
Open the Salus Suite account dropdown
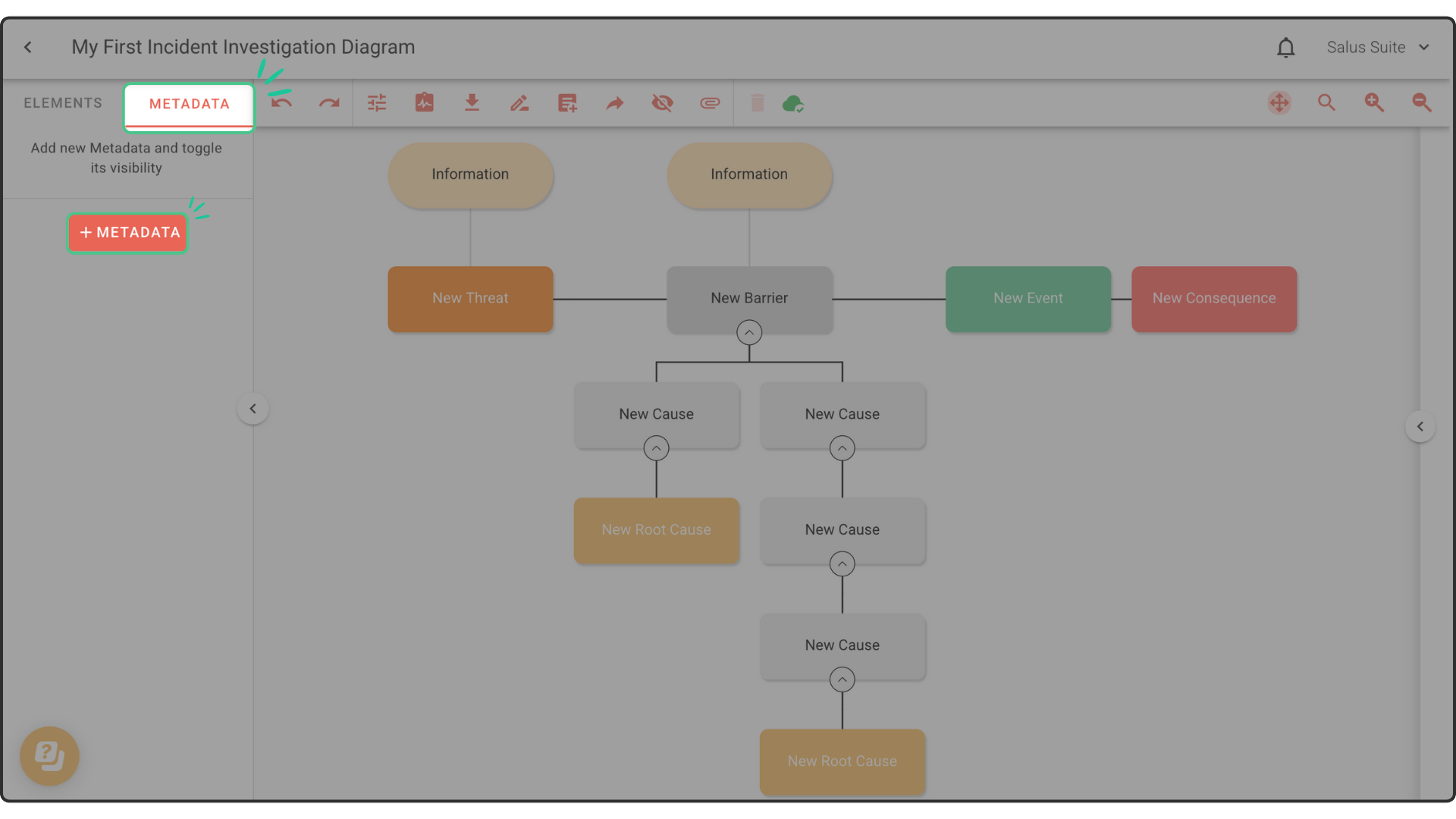[1378, 47]
